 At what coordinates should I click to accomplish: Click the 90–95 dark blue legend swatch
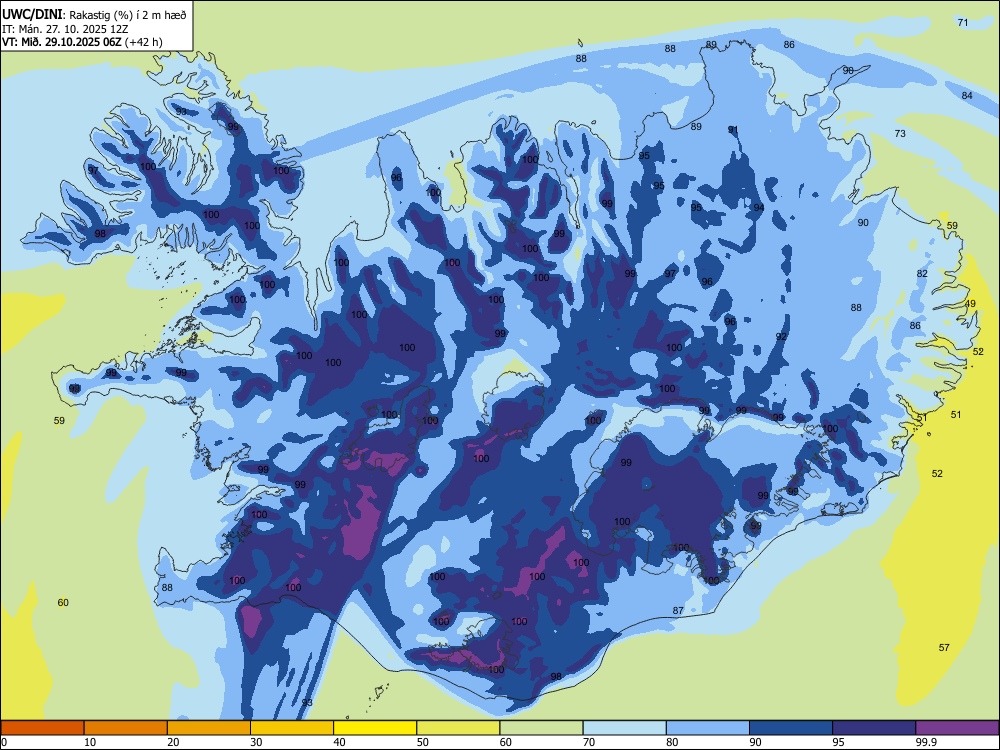coord(791,728)
